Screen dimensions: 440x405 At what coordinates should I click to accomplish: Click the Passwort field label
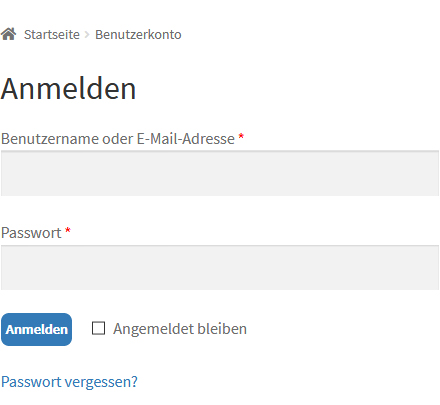pyautogui.click(x=31, y=233)
